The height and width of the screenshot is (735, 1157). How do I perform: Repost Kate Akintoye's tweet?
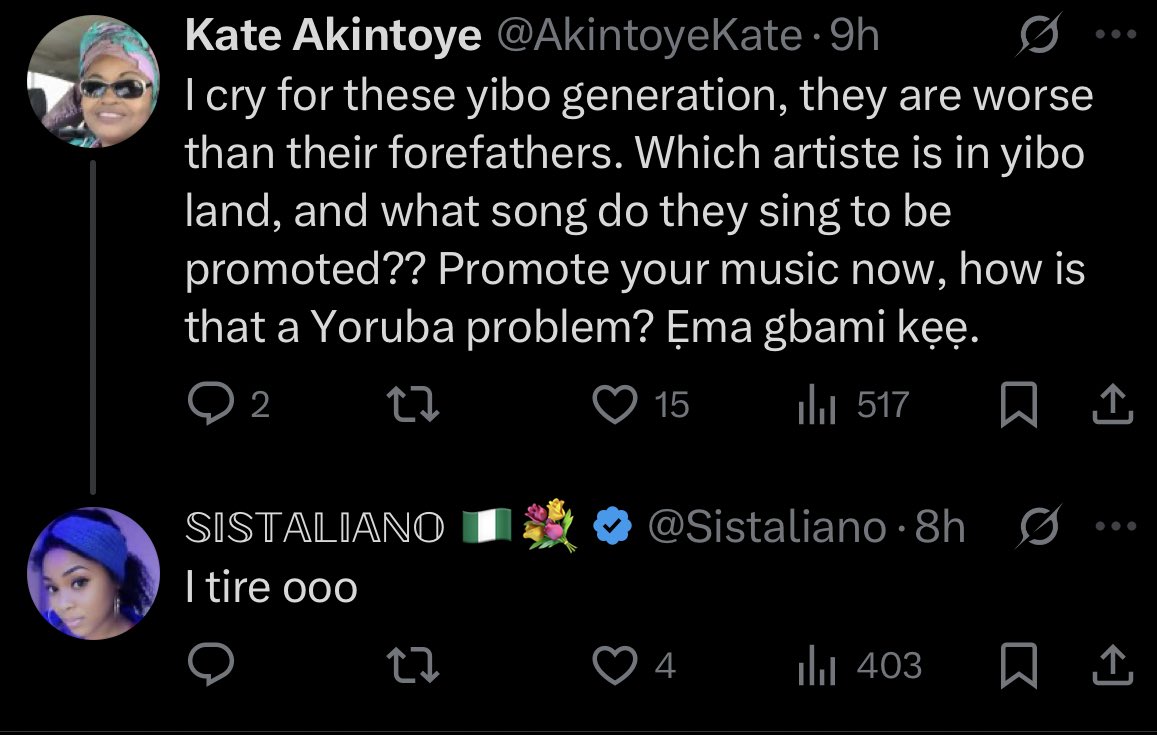pos(413,405)
